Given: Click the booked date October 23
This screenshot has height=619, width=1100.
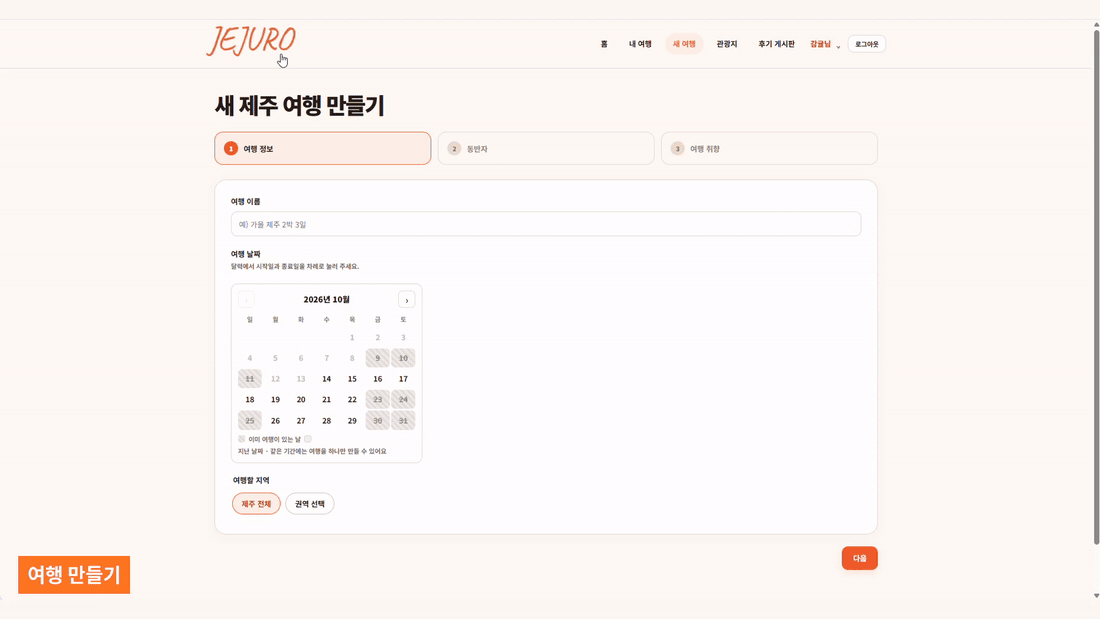Looking at the screenshot, I should (377, 399).
